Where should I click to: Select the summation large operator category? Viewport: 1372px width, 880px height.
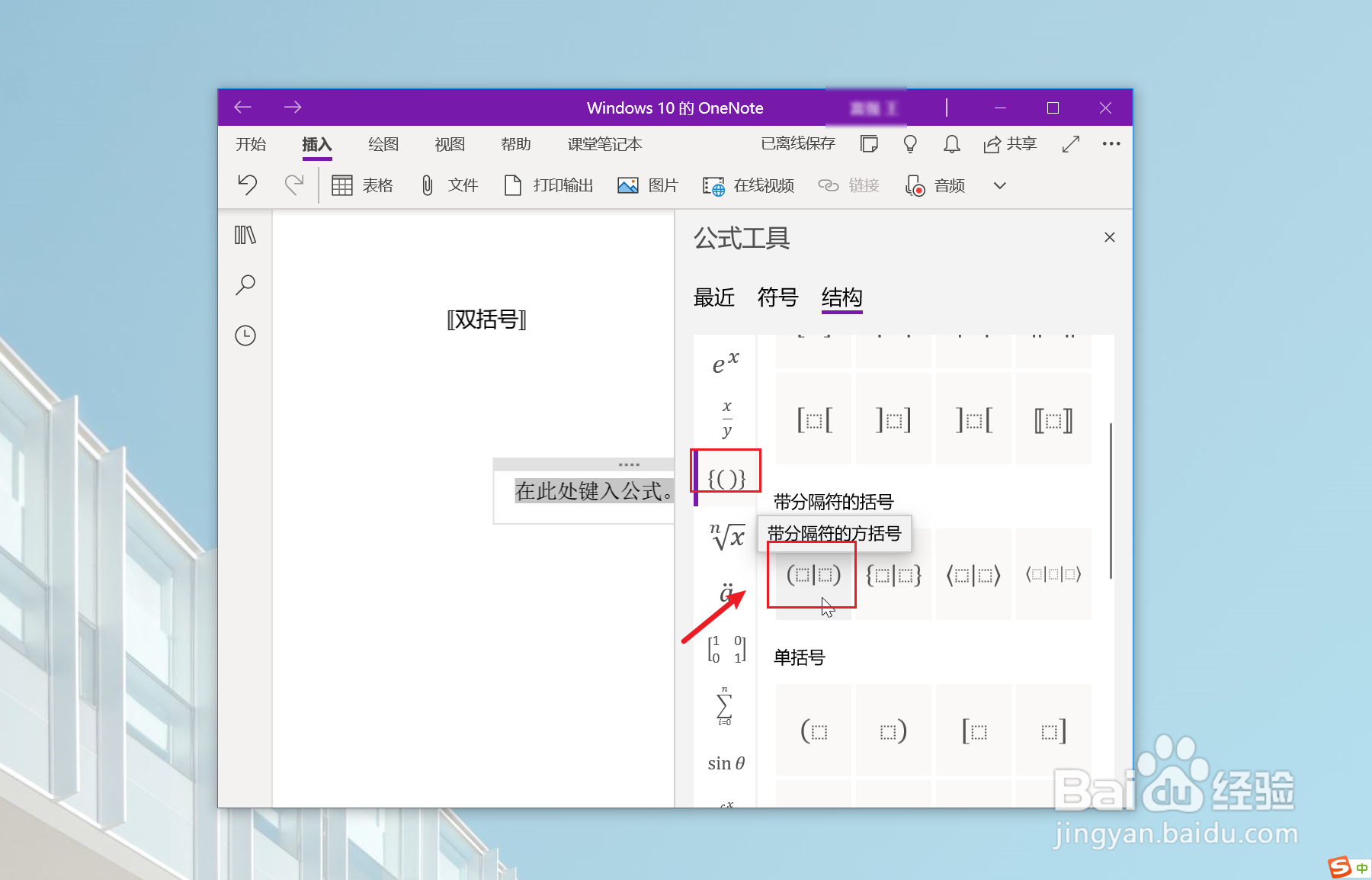pos(724,706)
